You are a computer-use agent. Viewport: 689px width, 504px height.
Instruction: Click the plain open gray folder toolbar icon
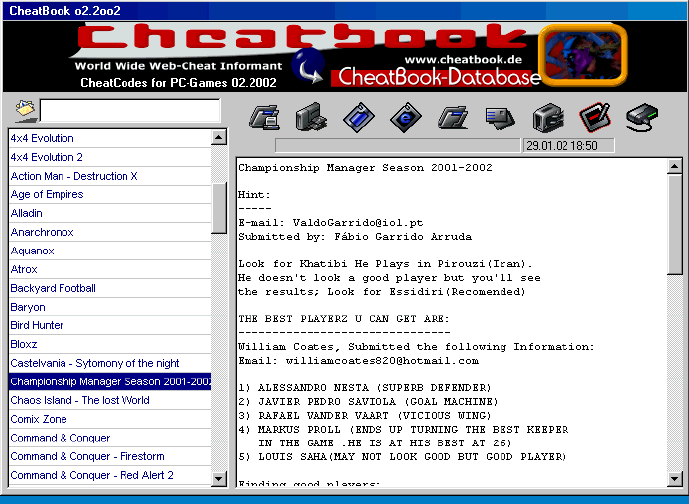[453, 117]
